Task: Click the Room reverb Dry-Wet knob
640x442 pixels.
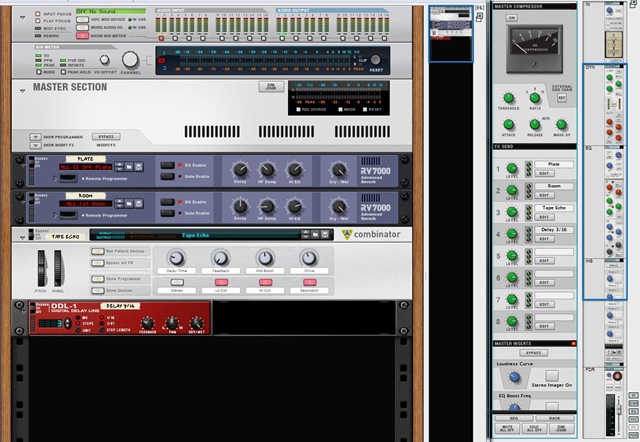Action: (338, 206)
